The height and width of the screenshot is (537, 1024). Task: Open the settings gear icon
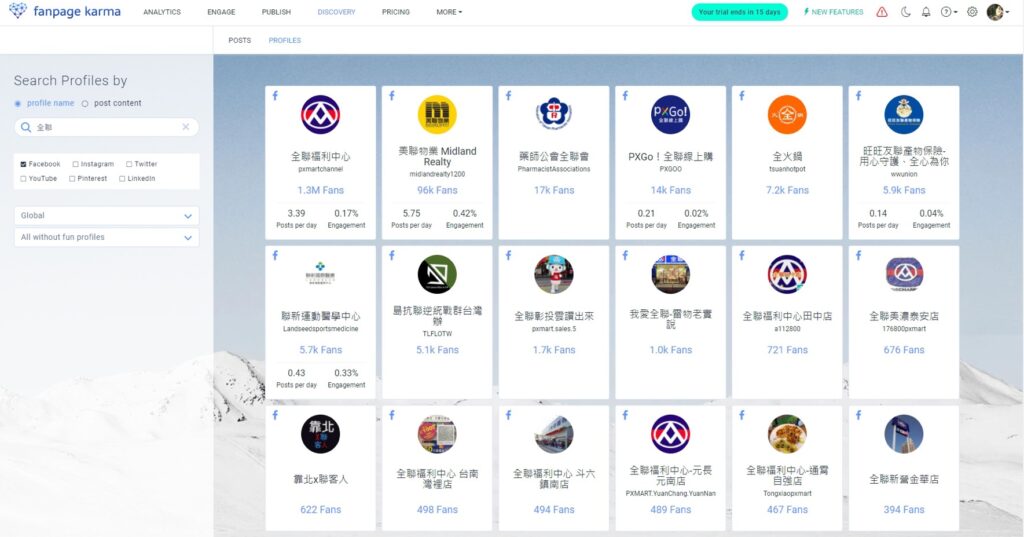click(x=972, y=12)
